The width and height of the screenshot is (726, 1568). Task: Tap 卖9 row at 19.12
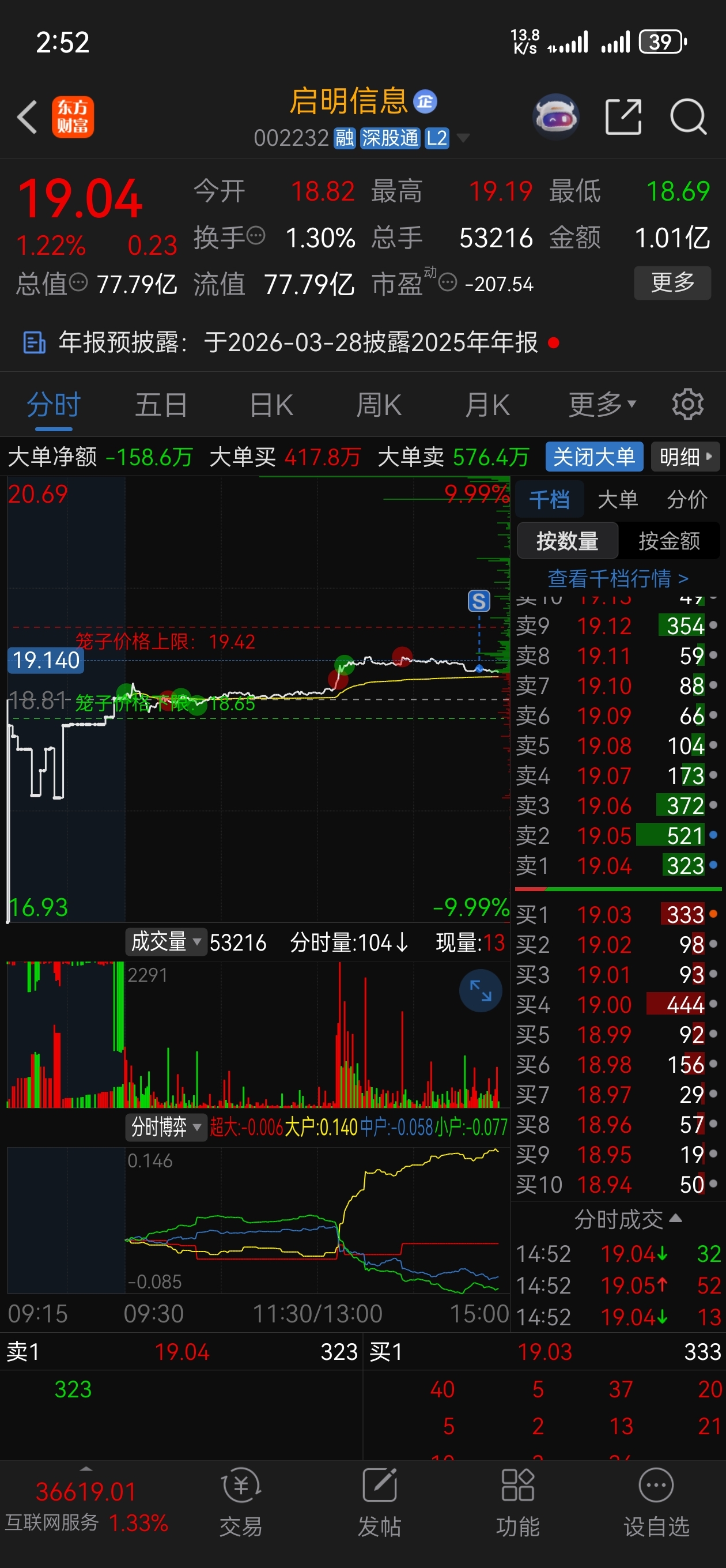coord(618,625)
